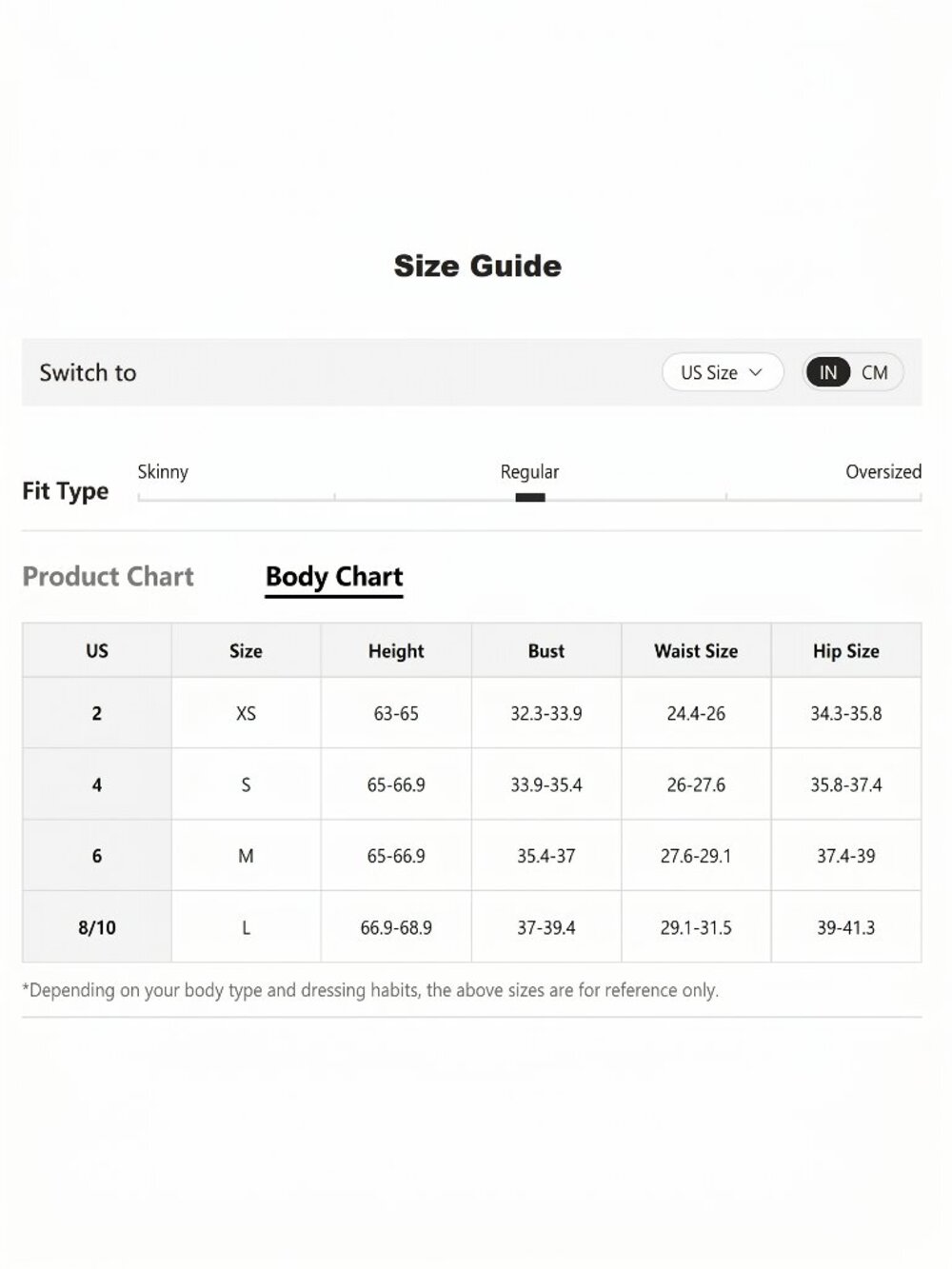Click the Waist Size column header
The image size is (952, 1269).
696,651
